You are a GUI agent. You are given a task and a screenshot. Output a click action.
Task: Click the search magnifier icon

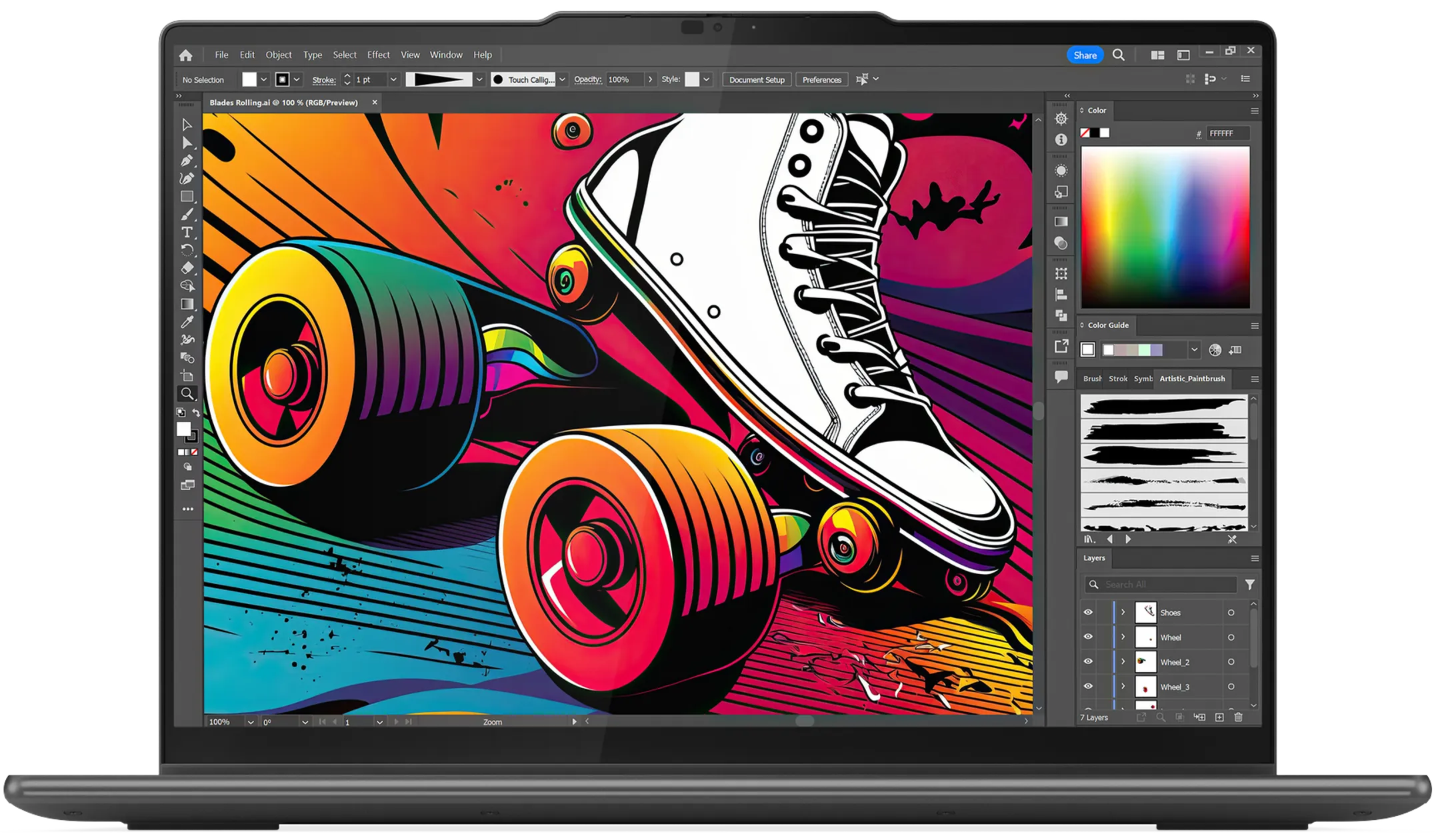pyautogui.click(x=1119, y=55)
